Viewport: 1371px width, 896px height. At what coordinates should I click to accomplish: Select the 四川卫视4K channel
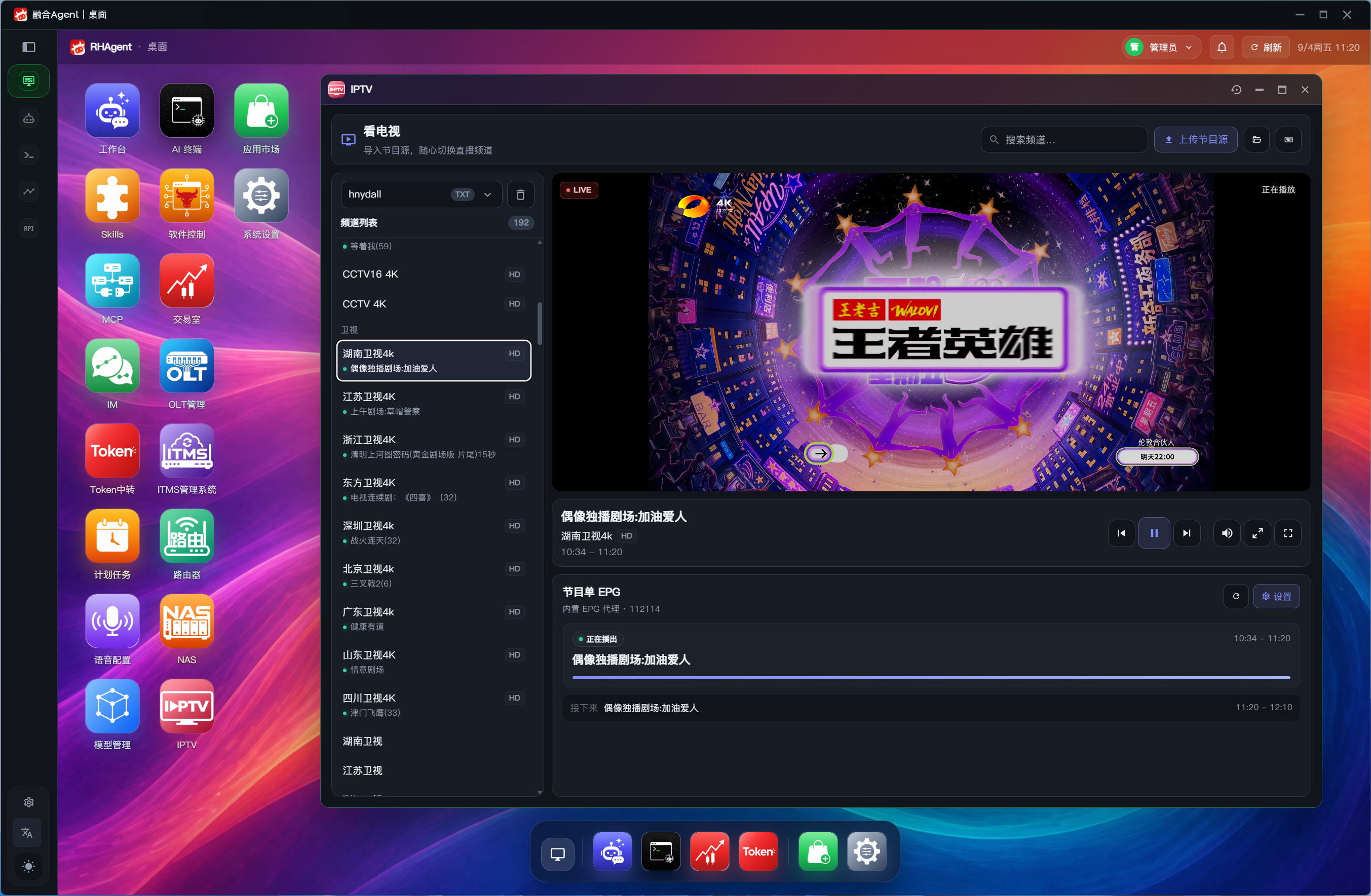pyautogui.click(x=433, y=705)
